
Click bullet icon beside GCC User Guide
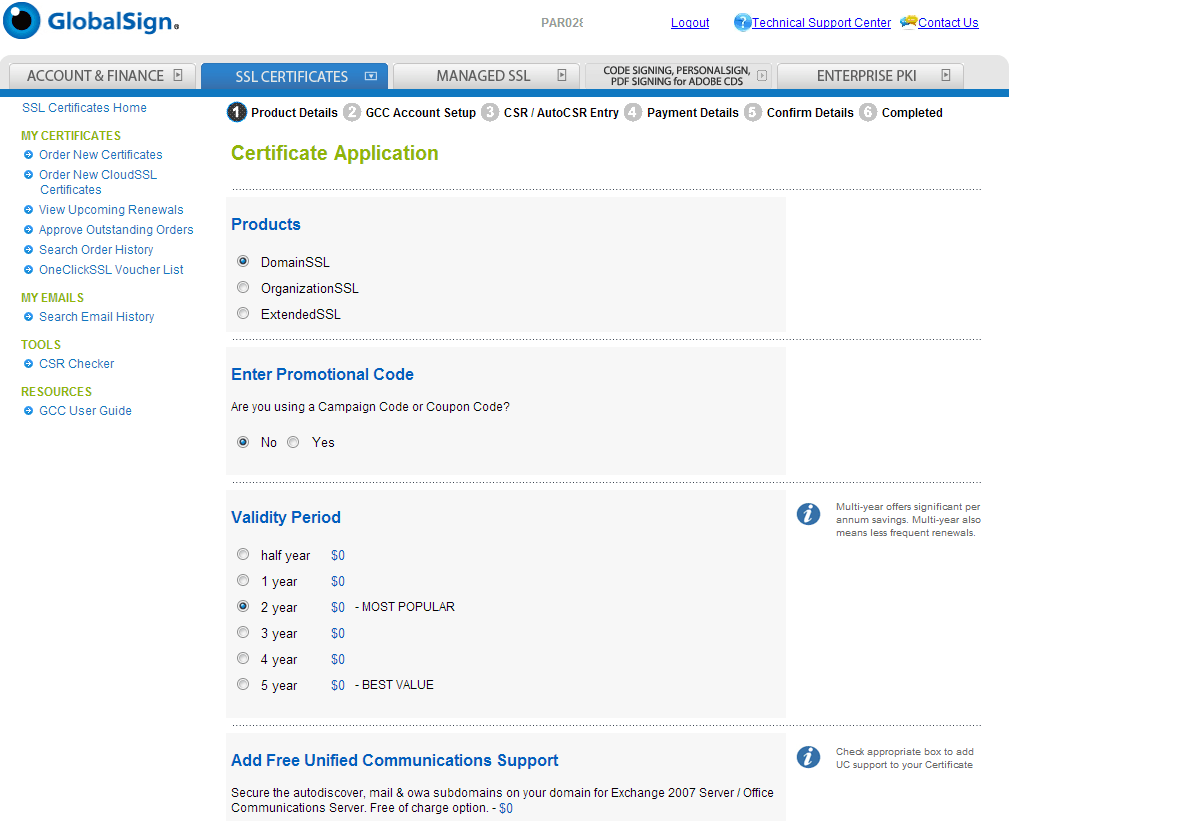coord(28,410)
